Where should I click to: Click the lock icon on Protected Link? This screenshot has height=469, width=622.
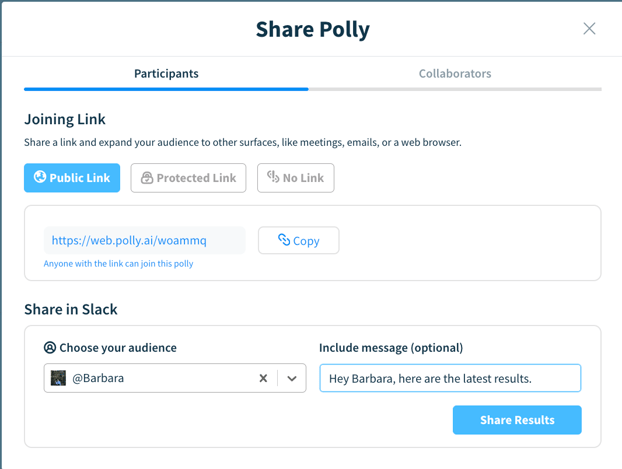point(147,178)
